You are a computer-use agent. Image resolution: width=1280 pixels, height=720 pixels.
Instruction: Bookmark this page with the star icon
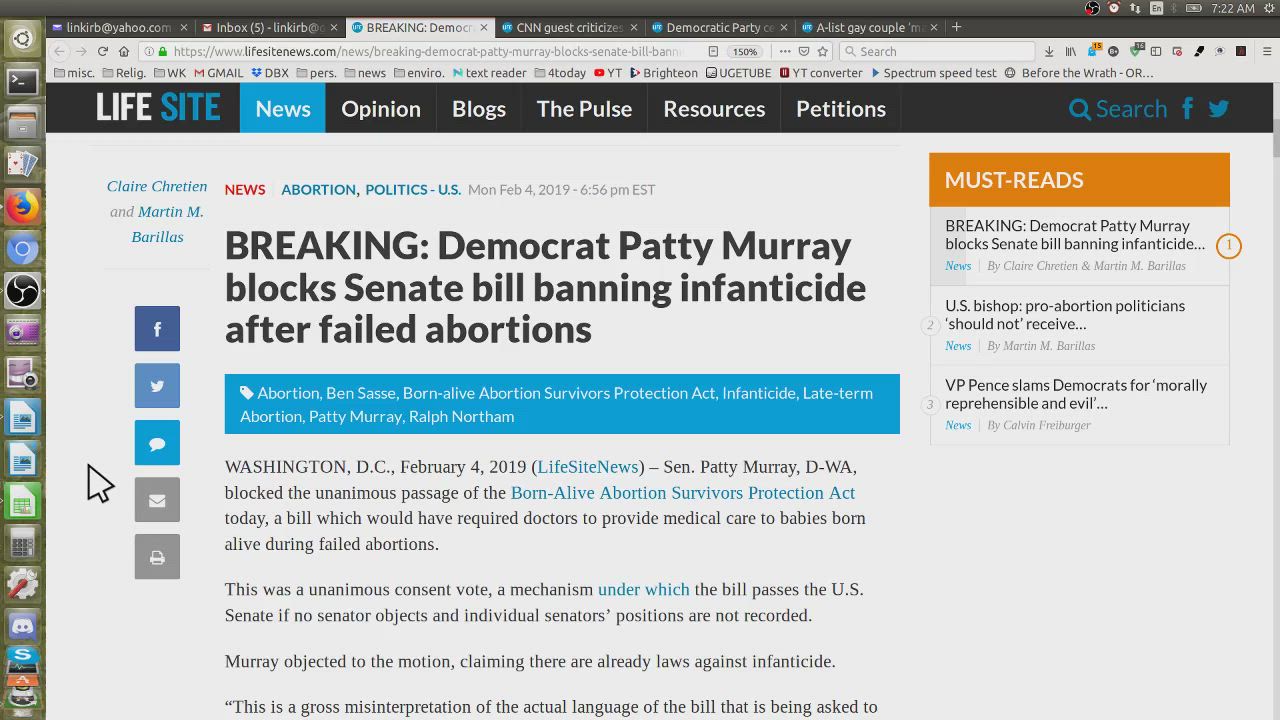pos(822,52)
